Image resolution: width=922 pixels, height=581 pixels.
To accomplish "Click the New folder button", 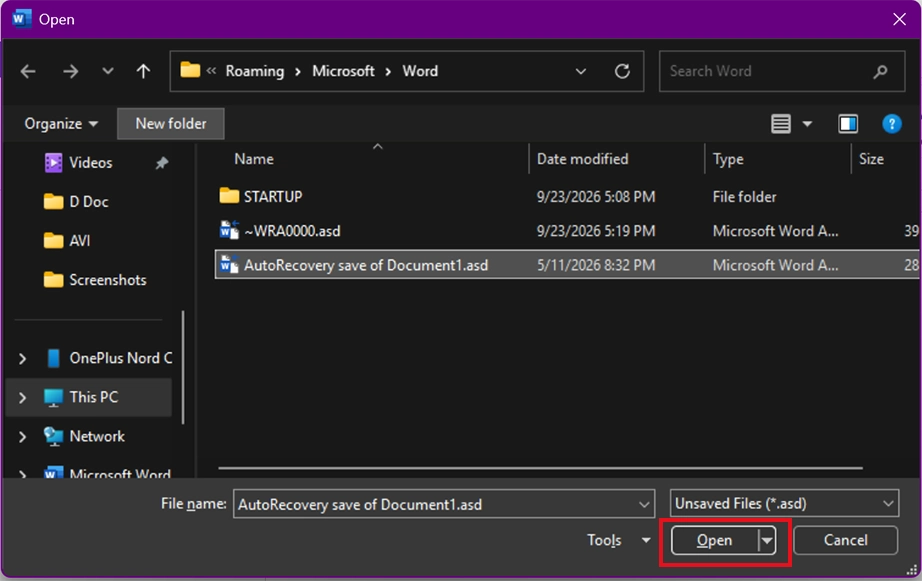I will tap(171, 123).
